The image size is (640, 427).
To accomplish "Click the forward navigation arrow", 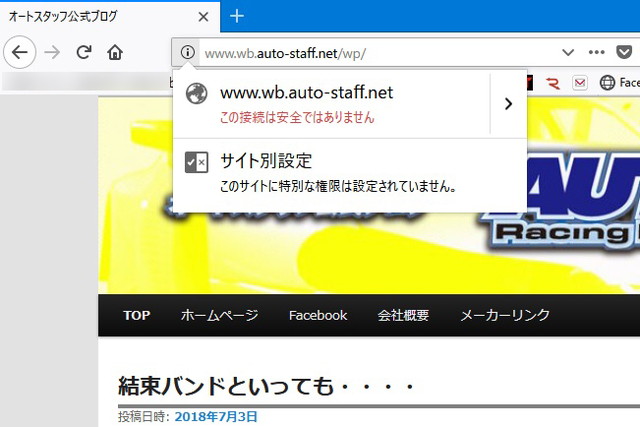I will 52,52.
